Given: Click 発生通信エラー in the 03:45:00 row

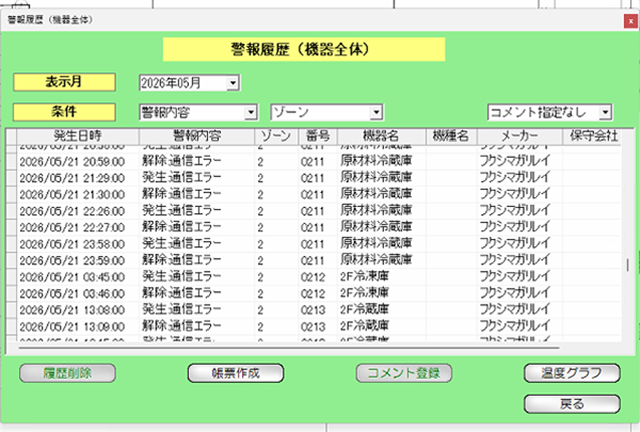Looking at the screenshot, I should [182, 276].
